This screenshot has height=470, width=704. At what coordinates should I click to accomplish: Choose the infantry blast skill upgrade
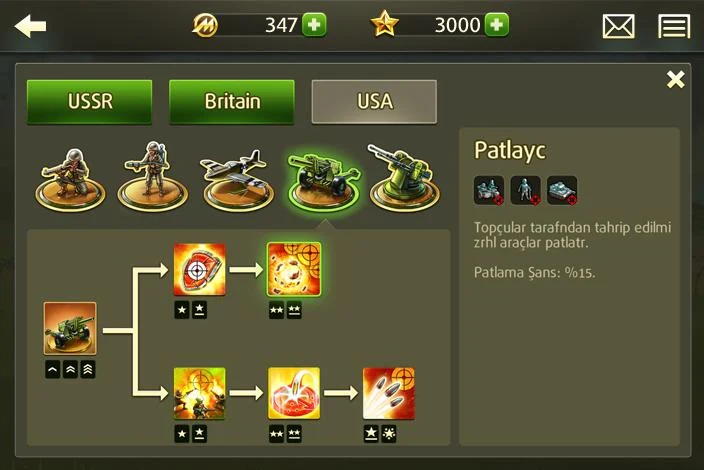click(x=199, y=394)
